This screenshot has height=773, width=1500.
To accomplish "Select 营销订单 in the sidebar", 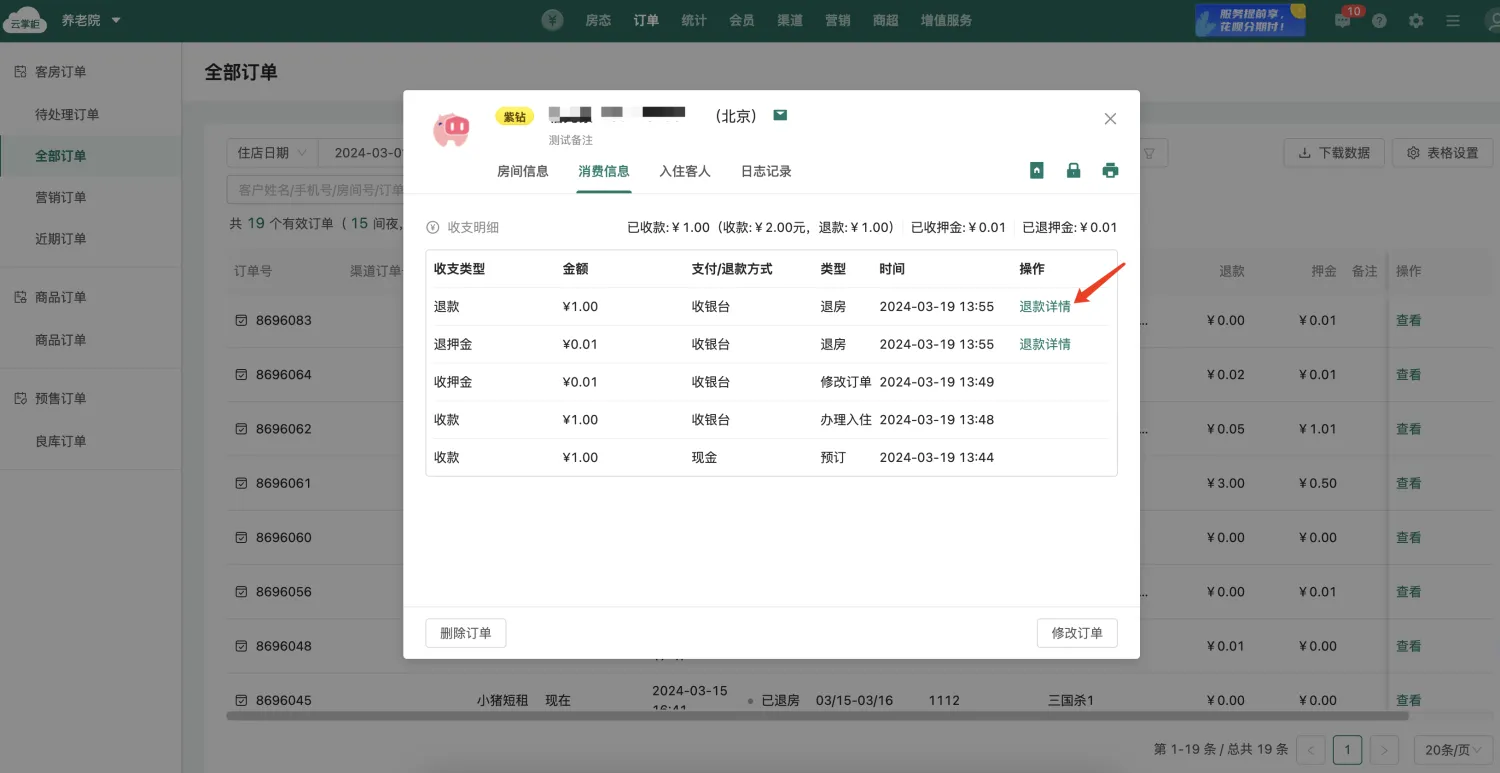I will (61, 197).
